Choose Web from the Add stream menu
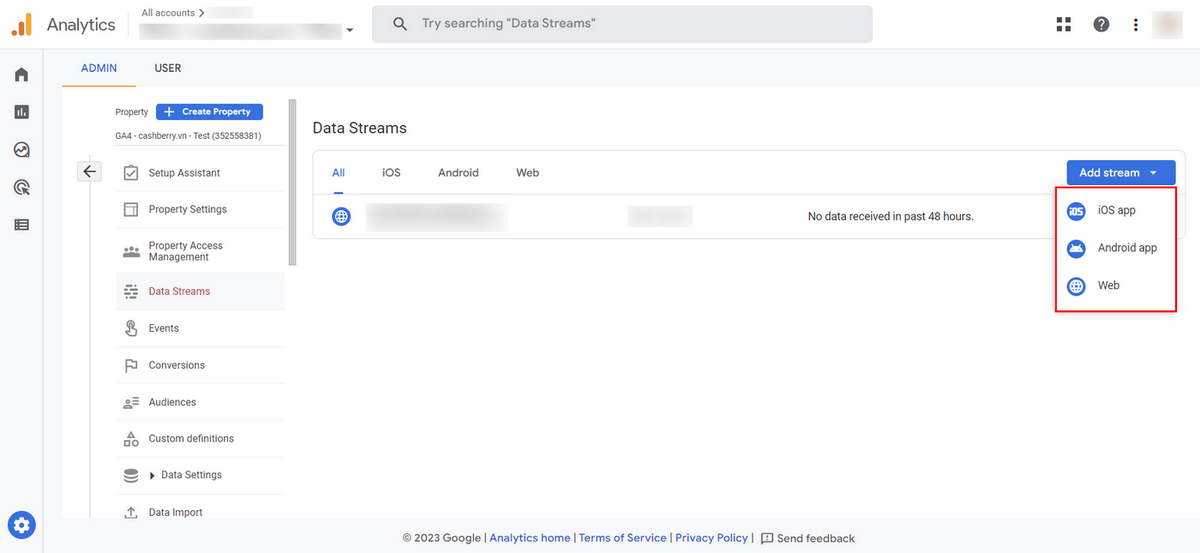Screen dimensions: 1200x553 pos(1116,285)
